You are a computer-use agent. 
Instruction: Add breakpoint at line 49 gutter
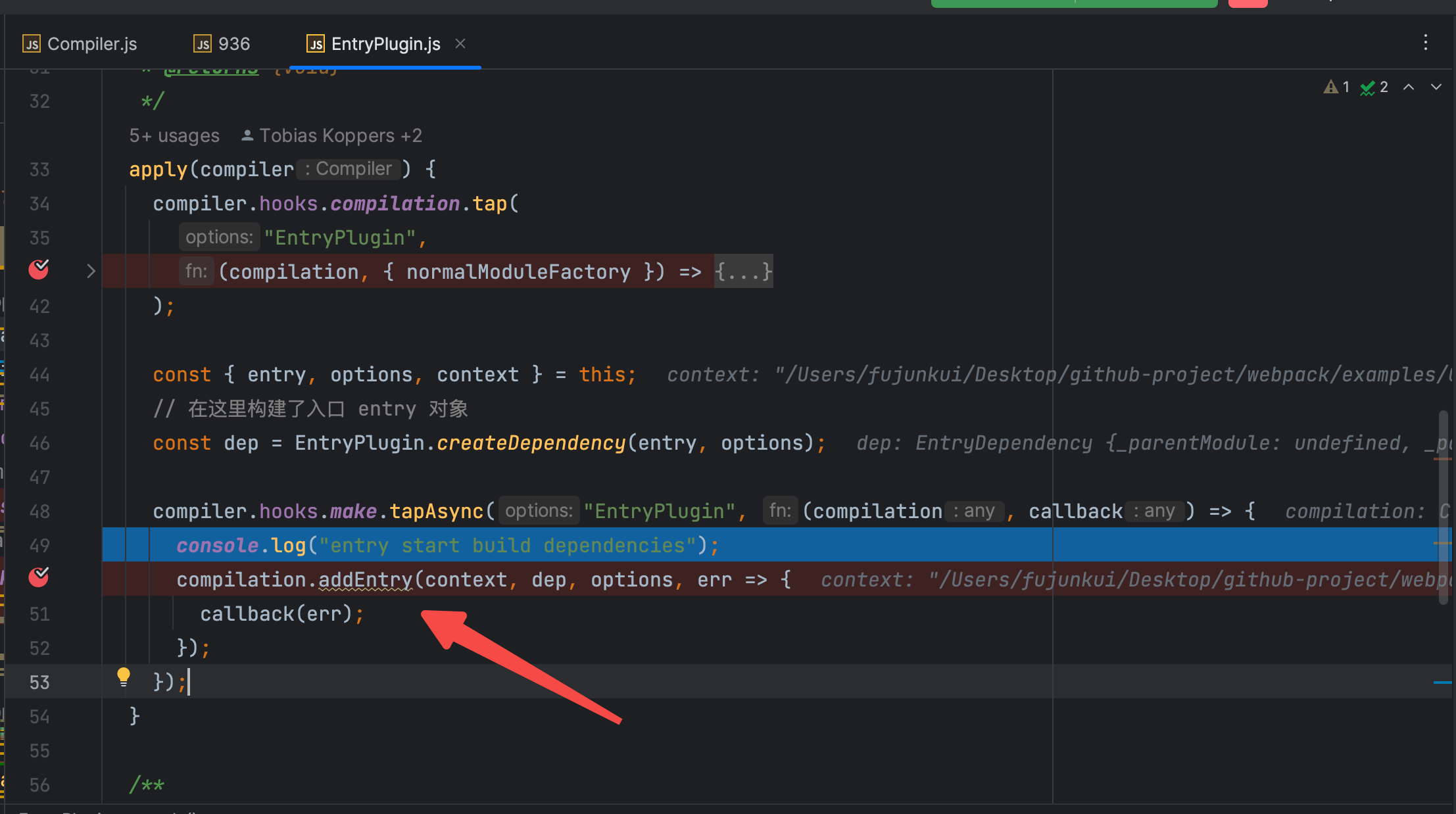pyautogui.click(x=39, y=546)
